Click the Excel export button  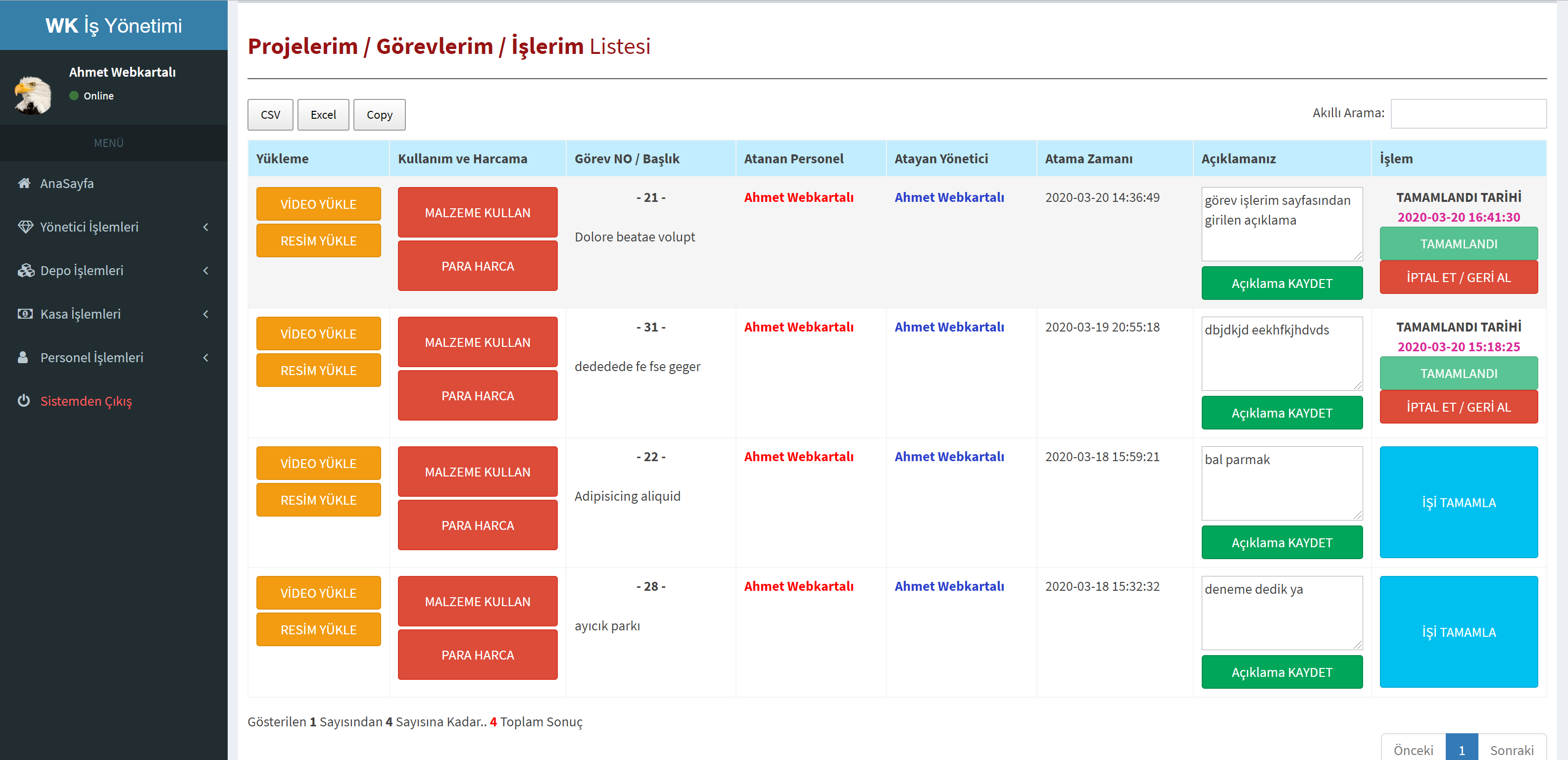point(323,115)
